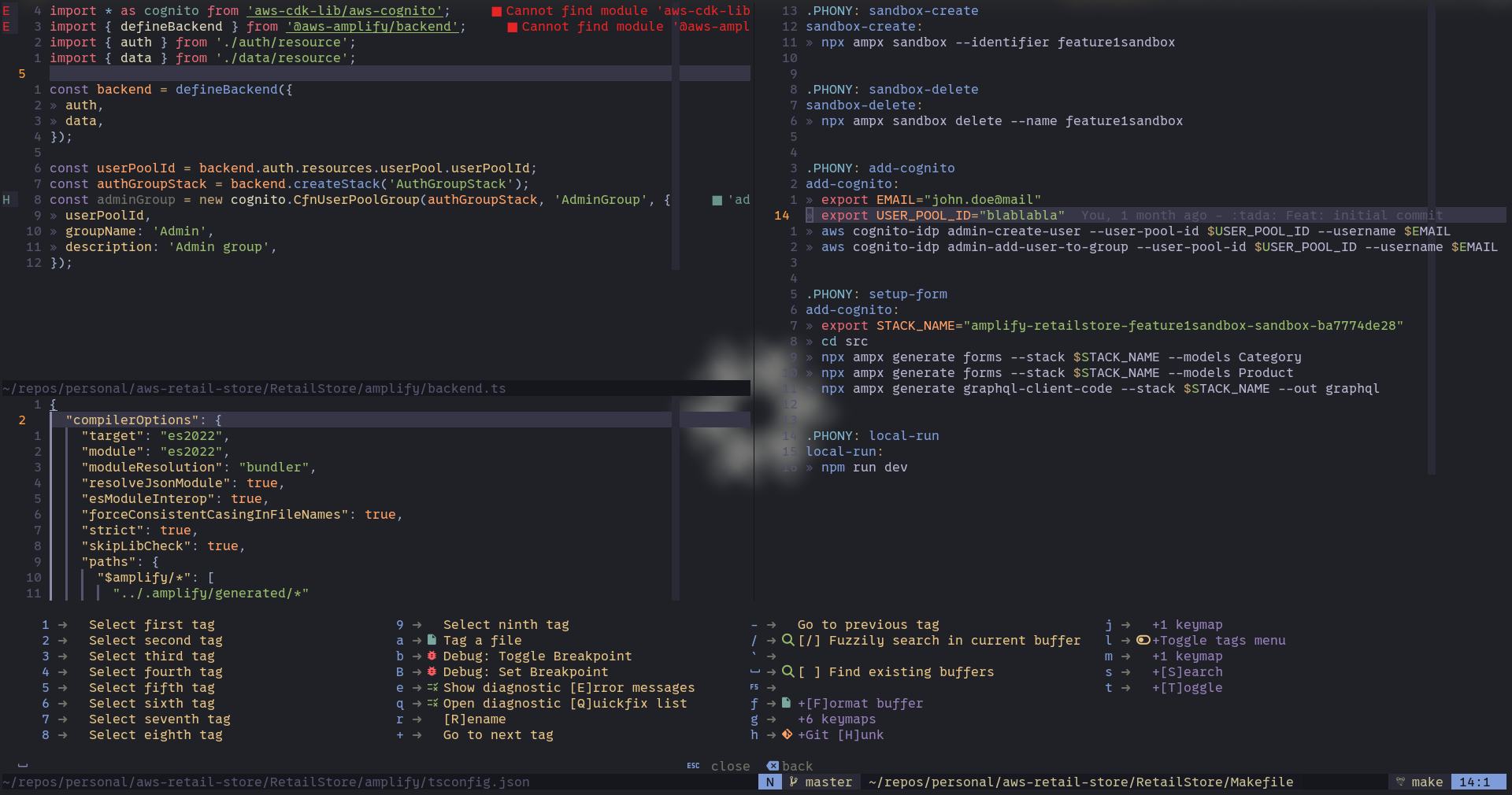Screen dimensions: 1512x795
Task: Click the backspace icon next to 'back'
Action: 773,766
